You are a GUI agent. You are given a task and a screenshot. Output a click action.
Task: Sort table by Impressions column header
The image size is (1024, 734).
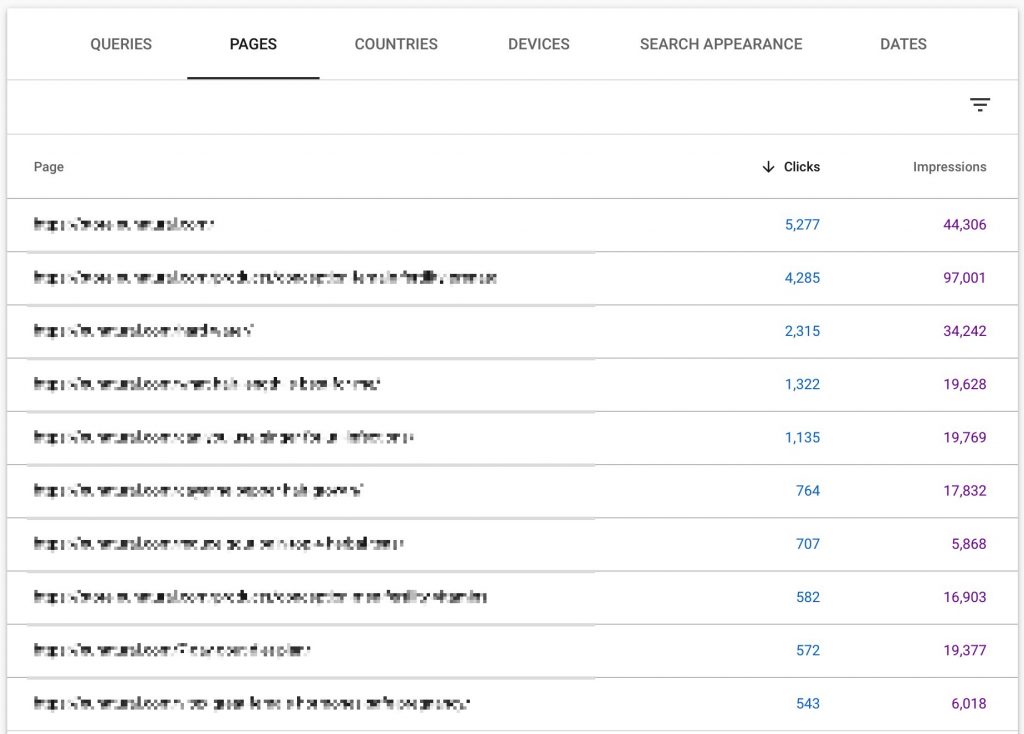950,167
